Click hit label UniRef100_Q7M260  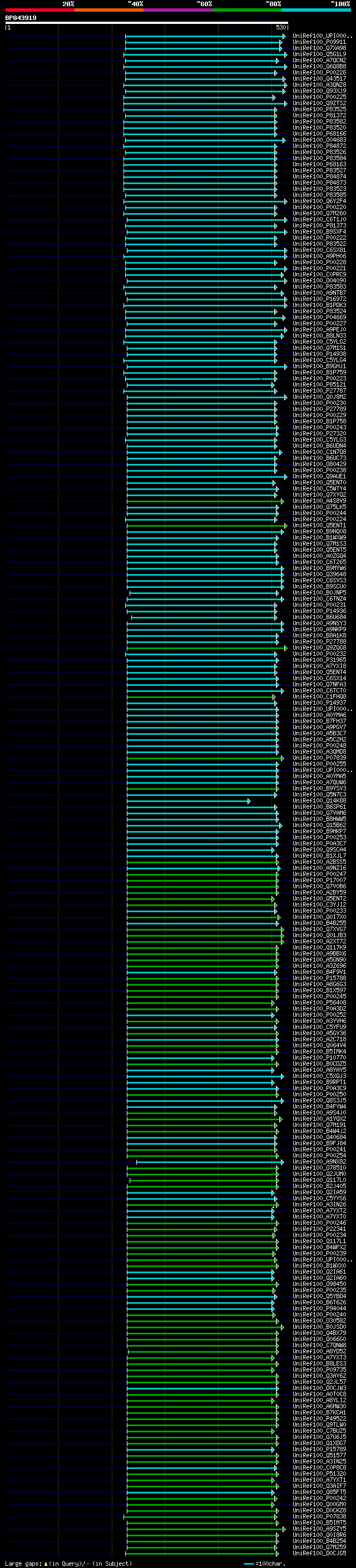(319, 214)
